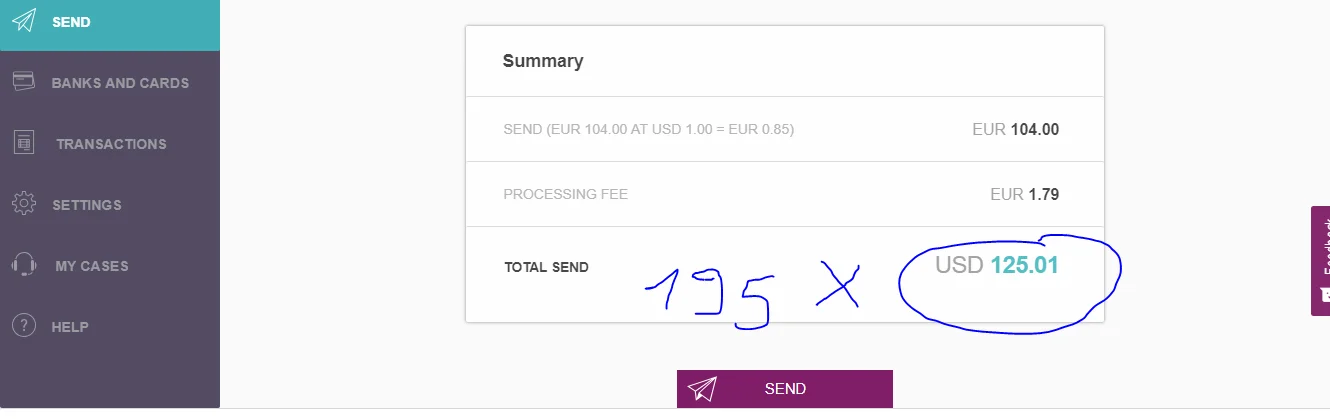Image resolution: width=1330 pixels, height=419 pixels.
Task: Open the Settings menu label
Action: [87, 205]
